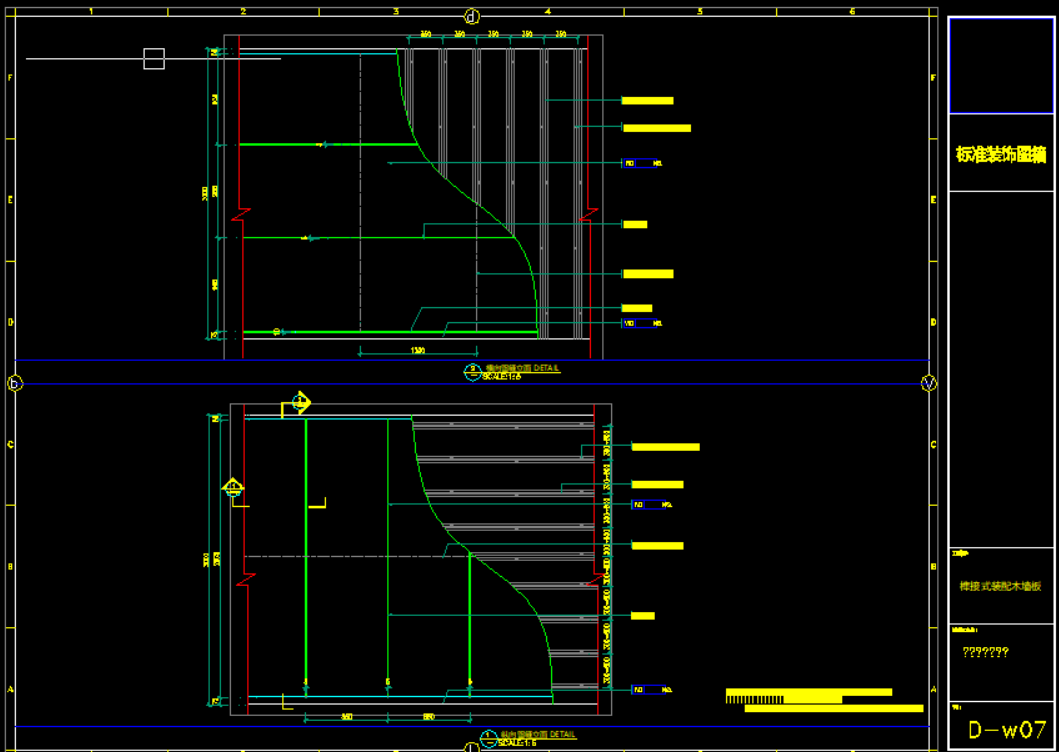Click the circled d marker on top border
This screenshot has height=752, width=1059.
click(x=471, y=17)
